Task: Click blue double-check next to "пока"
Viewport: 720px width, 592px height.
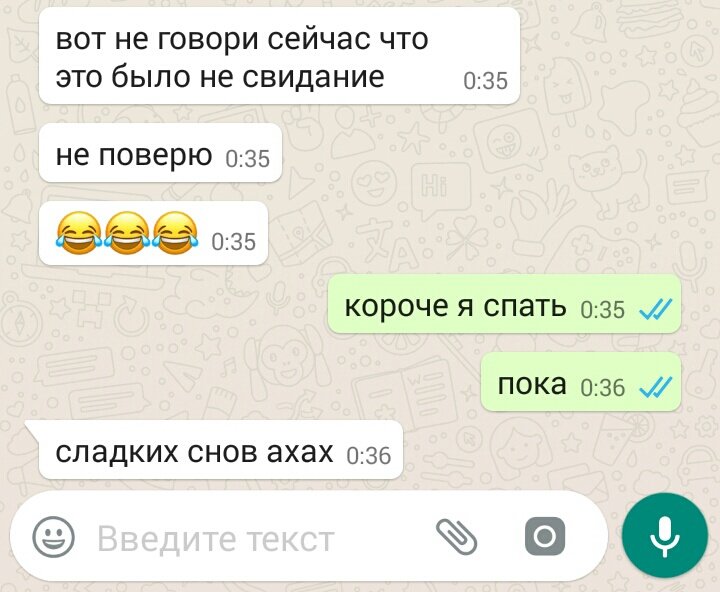Action: click(656, 387)
